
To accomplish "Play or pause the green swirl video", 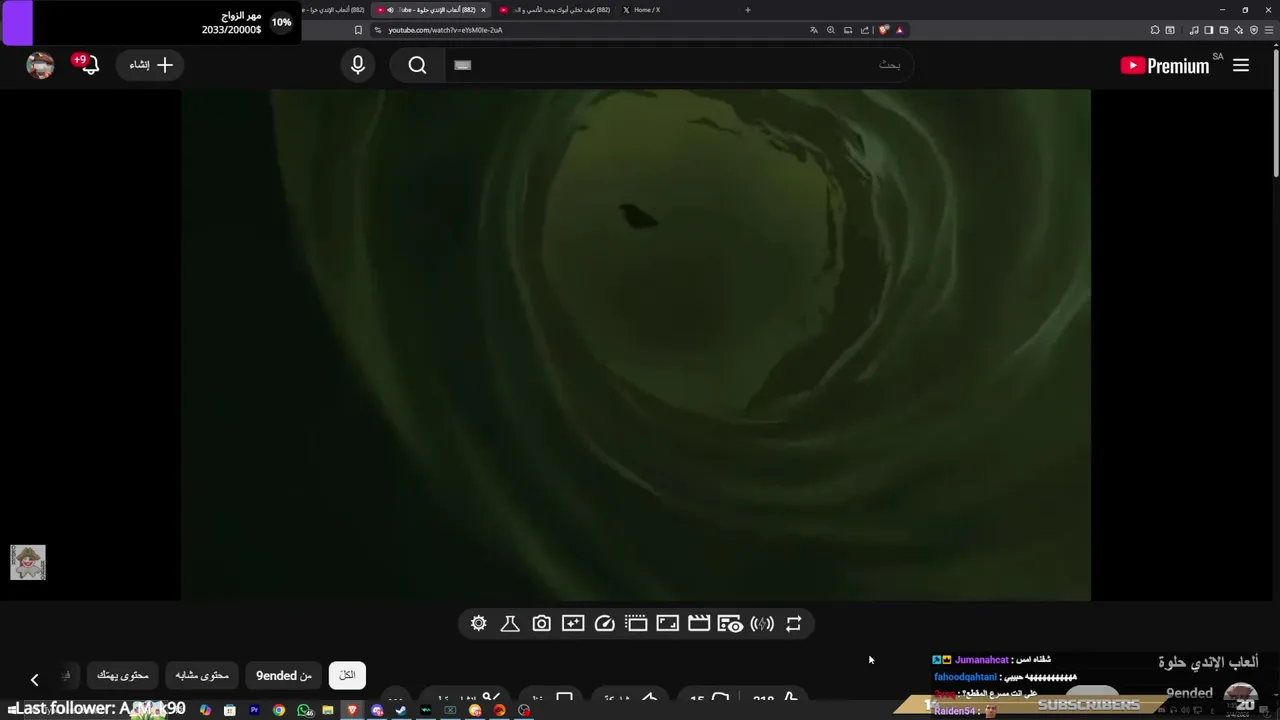I will tap(636, 345).
